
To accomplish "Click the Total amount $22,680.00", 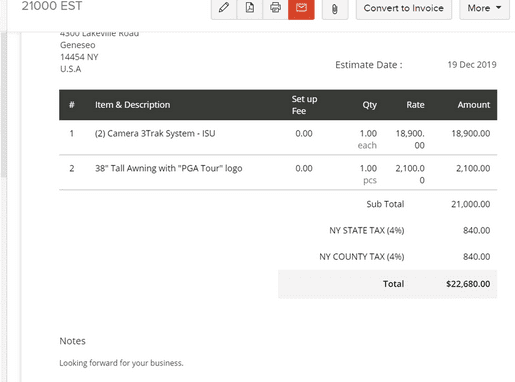I will click(468, 284).
